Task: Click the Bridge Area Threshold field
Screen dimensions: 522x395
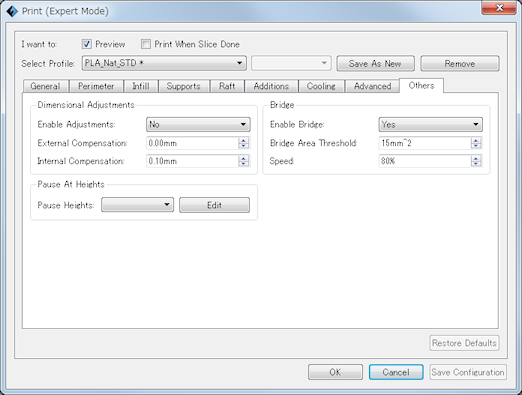Action: [x=425, y=143]
